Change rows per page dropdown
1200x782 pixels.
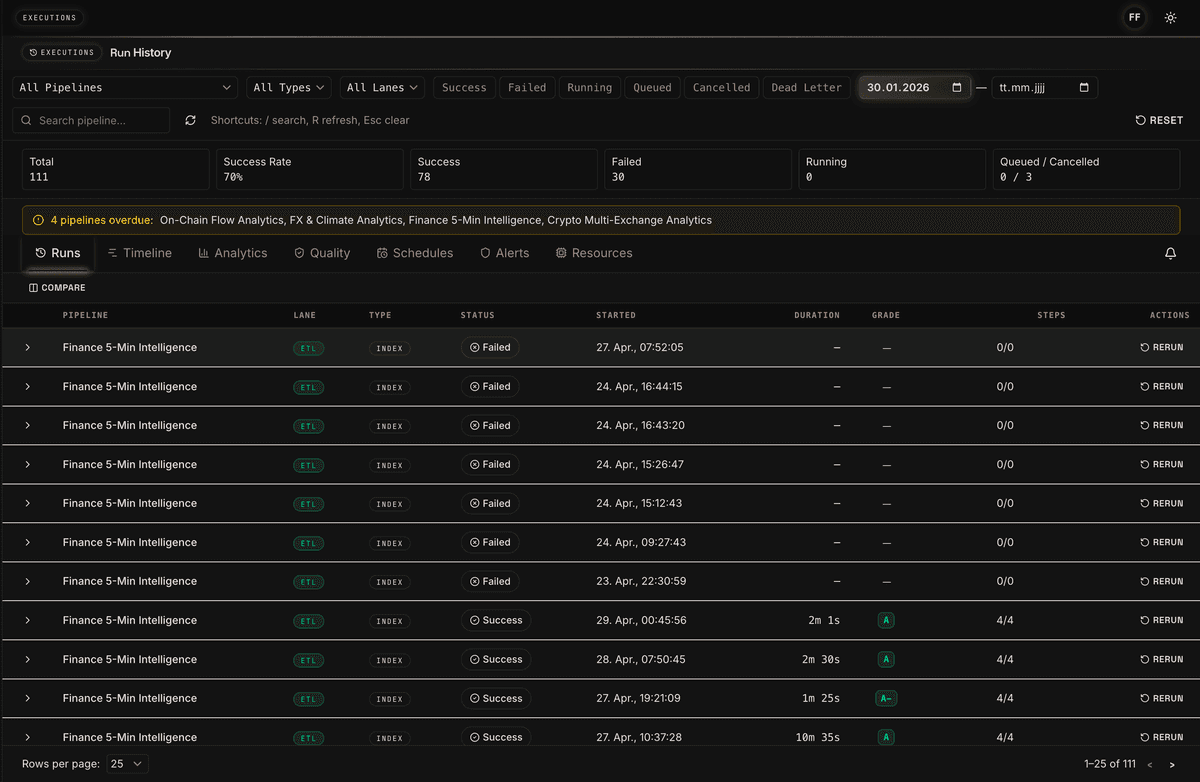(x=128, y=764)
